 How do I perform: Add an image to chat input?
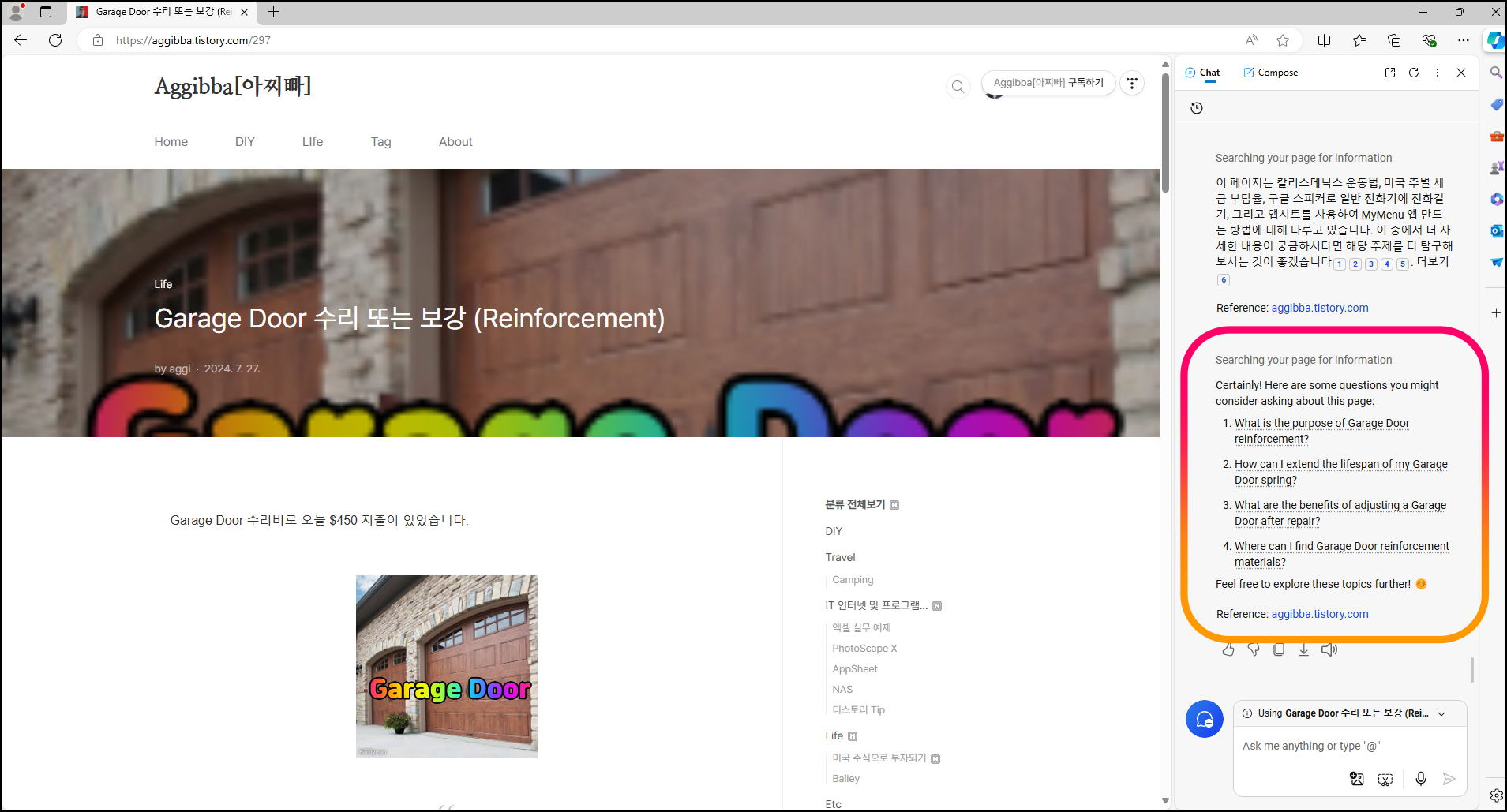(x=1357, y=779)
